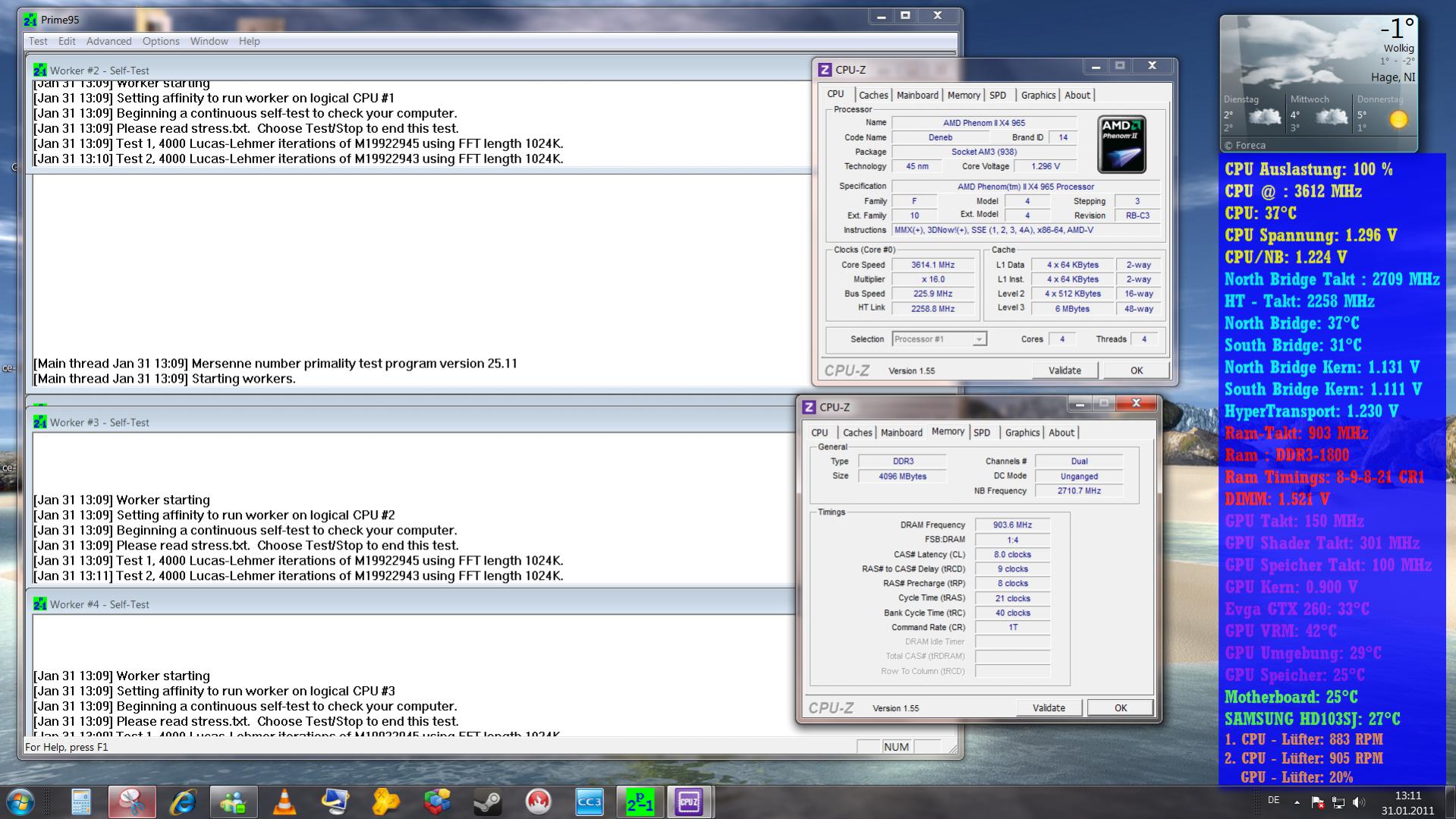Screen dimensions: 1456x819
Task: Click the Core Voltage value 1.296 V
Action: pyautogui.click(x=1046, y=166)
